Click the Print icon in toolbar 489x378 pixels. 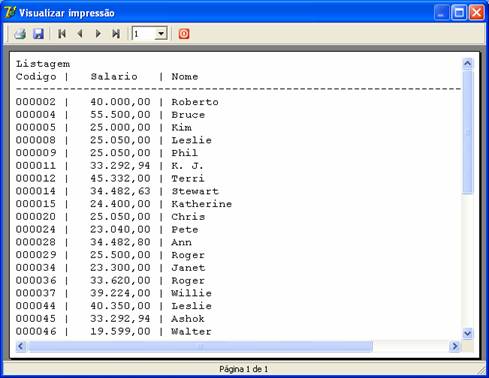(x=20, y=34)
